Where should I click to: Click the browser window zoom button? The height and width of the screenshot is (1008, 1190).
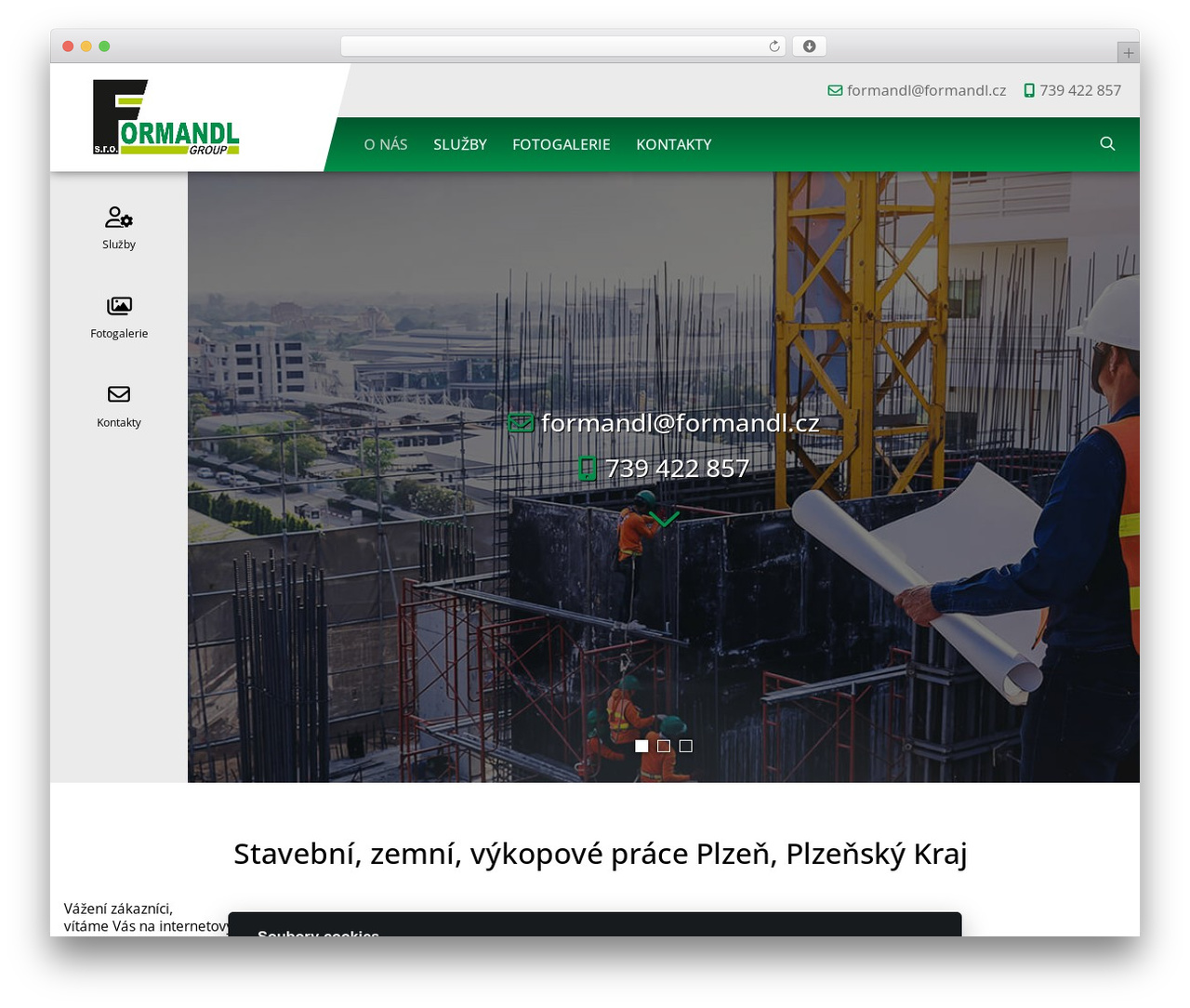click(104, 46)
